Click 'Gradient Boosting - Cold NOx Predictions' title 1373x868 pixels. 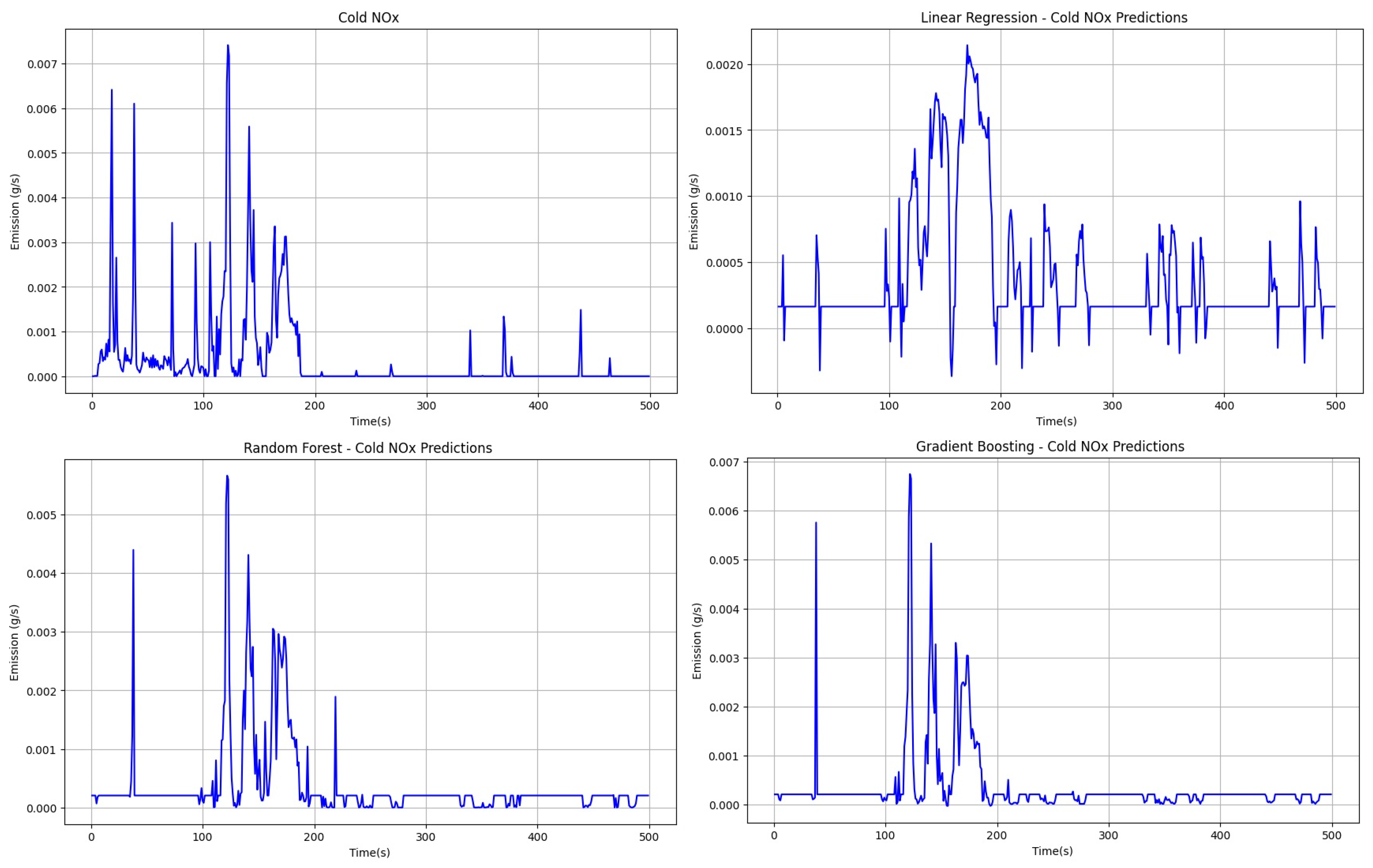pyautogui.click(x=1050, y=446)
